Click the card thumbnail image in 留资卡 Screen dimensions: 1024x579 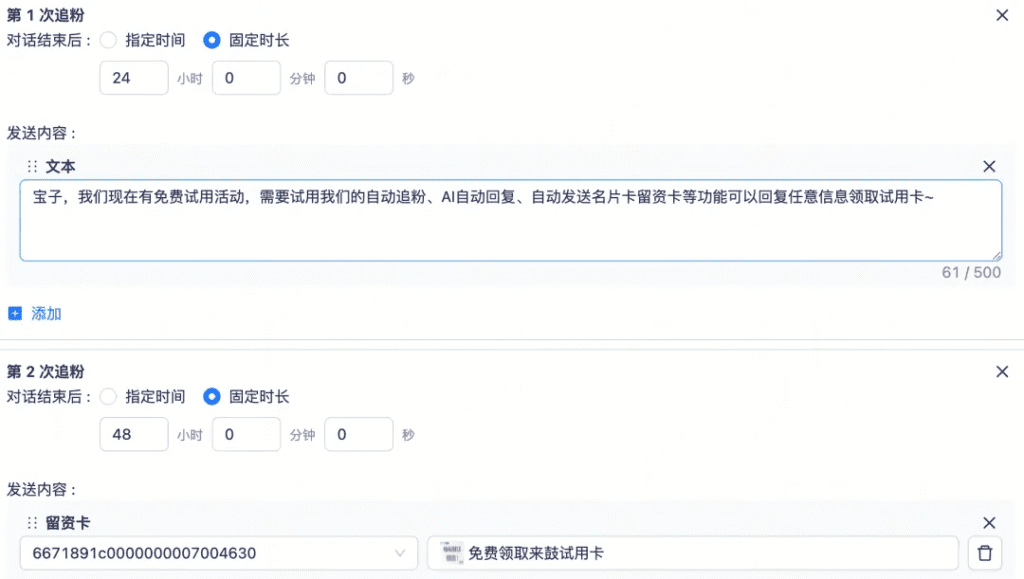[451, 553]
